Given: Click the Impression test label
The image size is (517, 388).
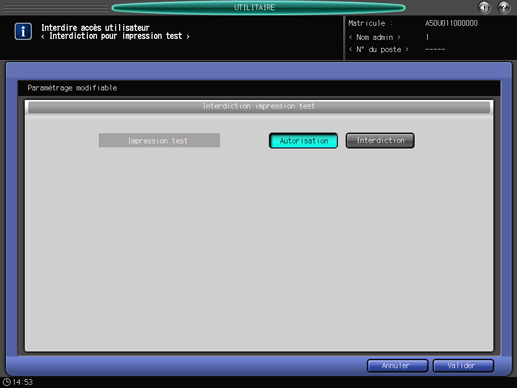Looking at the screenshot, I should click(159, 140).
